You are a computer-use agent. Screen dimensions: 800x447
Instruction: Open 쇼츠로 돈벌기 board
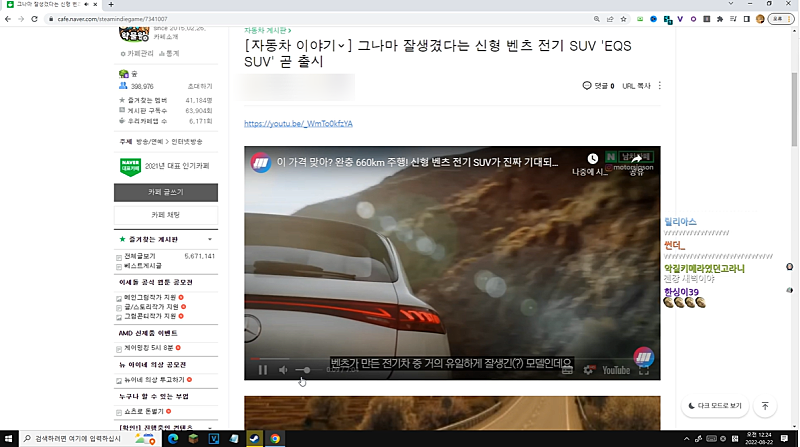point(144,411)
